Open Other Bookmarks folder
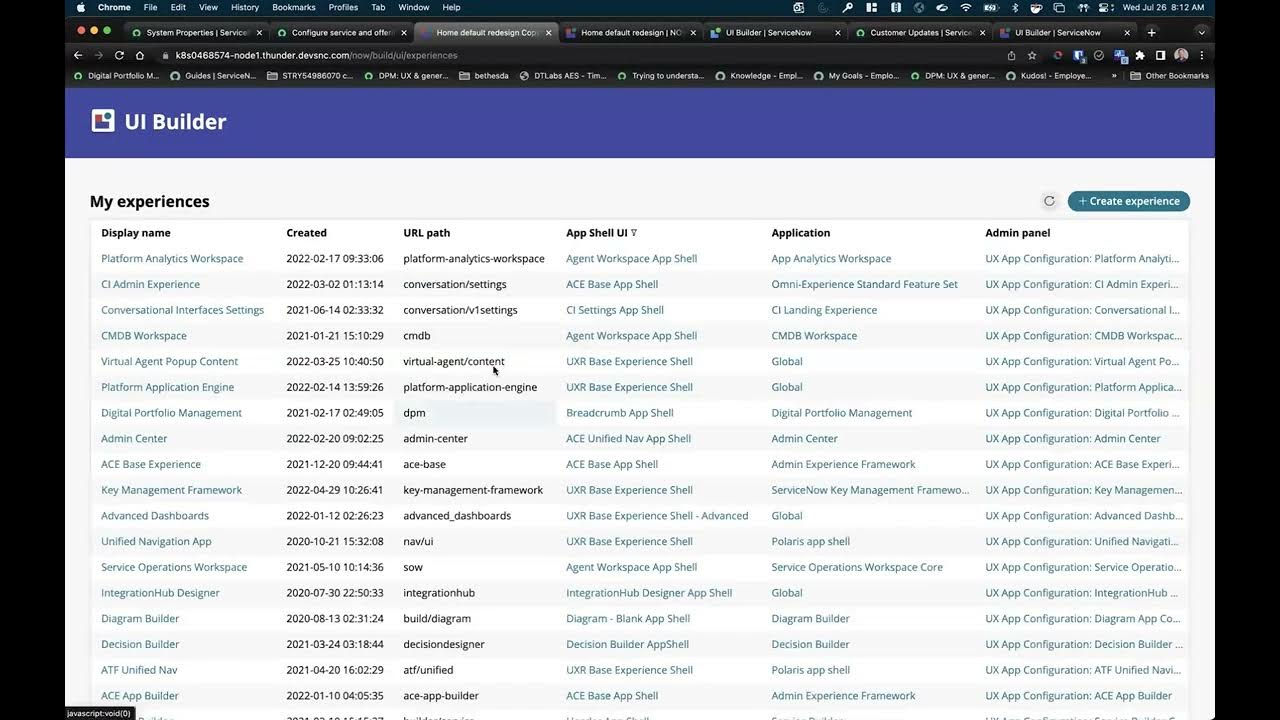The width and height of the screenshot is (1280, 720). [1169, 75]
